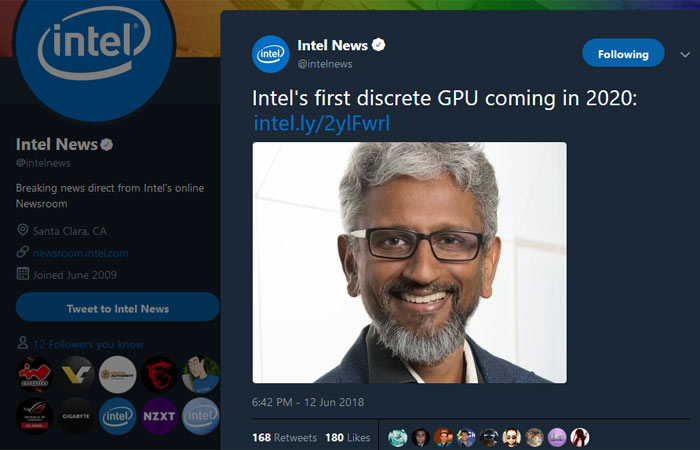
Task: View the 180 Likes list
Action: coord(348,438)
